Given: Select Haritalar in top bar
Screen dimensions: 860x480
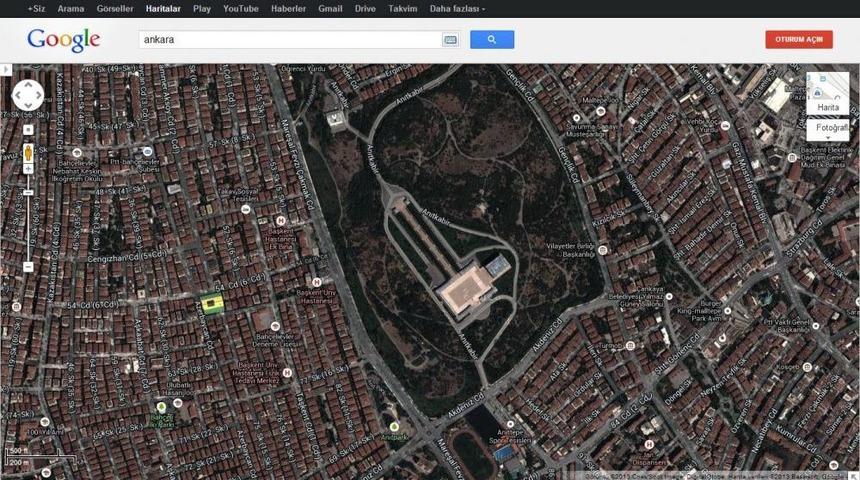Looking at the screenshot, I should pyautogui.click(x=163, y=9).
